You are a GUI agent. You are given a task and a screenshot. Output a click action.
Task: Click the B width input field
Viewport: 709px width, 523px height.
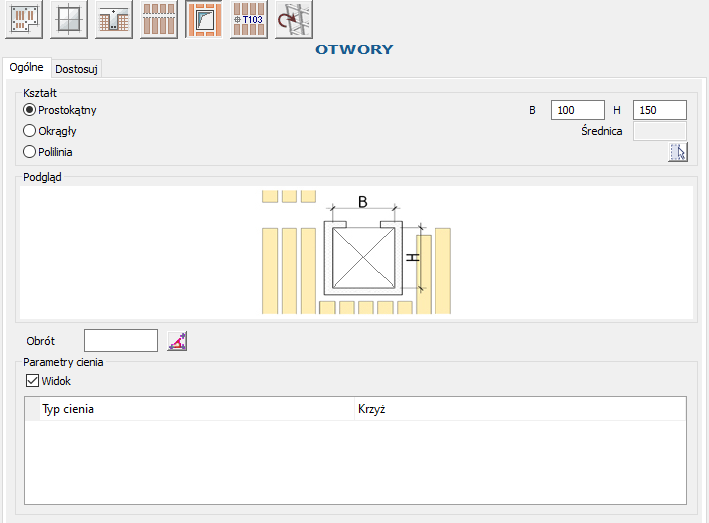pyautogui.click(x=577, y=110)
